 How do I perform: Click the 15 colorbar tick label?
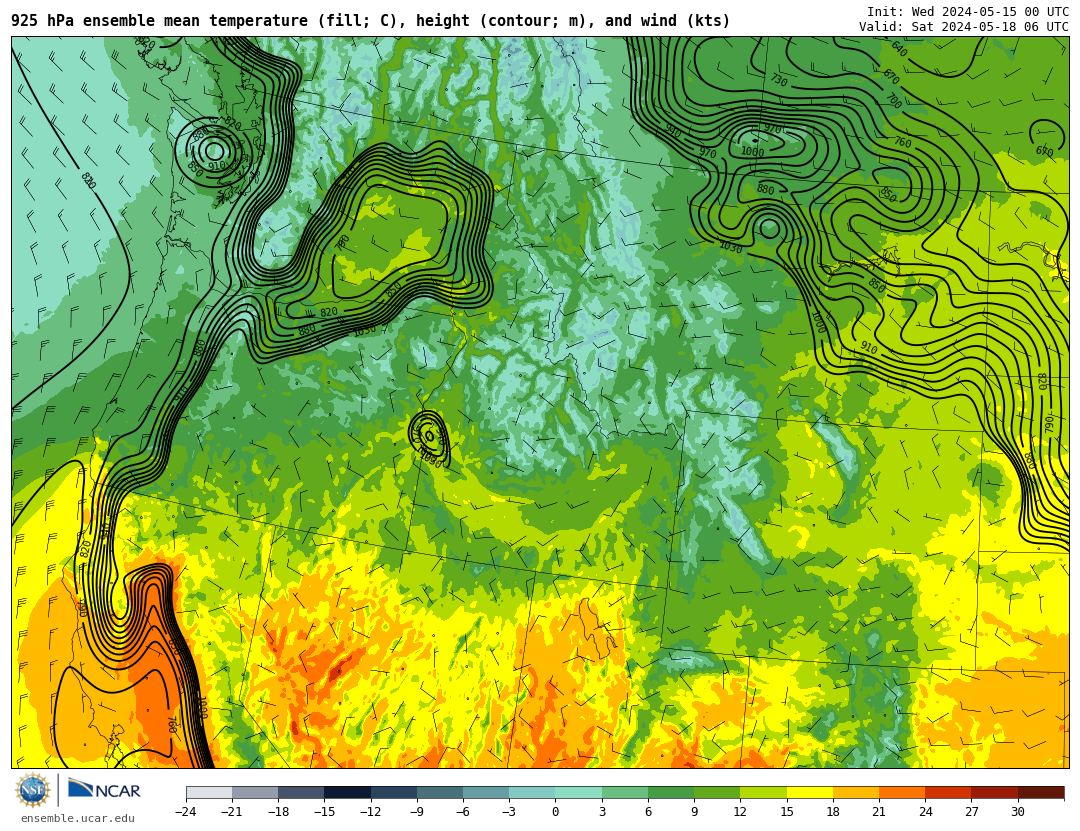point(787,812)
